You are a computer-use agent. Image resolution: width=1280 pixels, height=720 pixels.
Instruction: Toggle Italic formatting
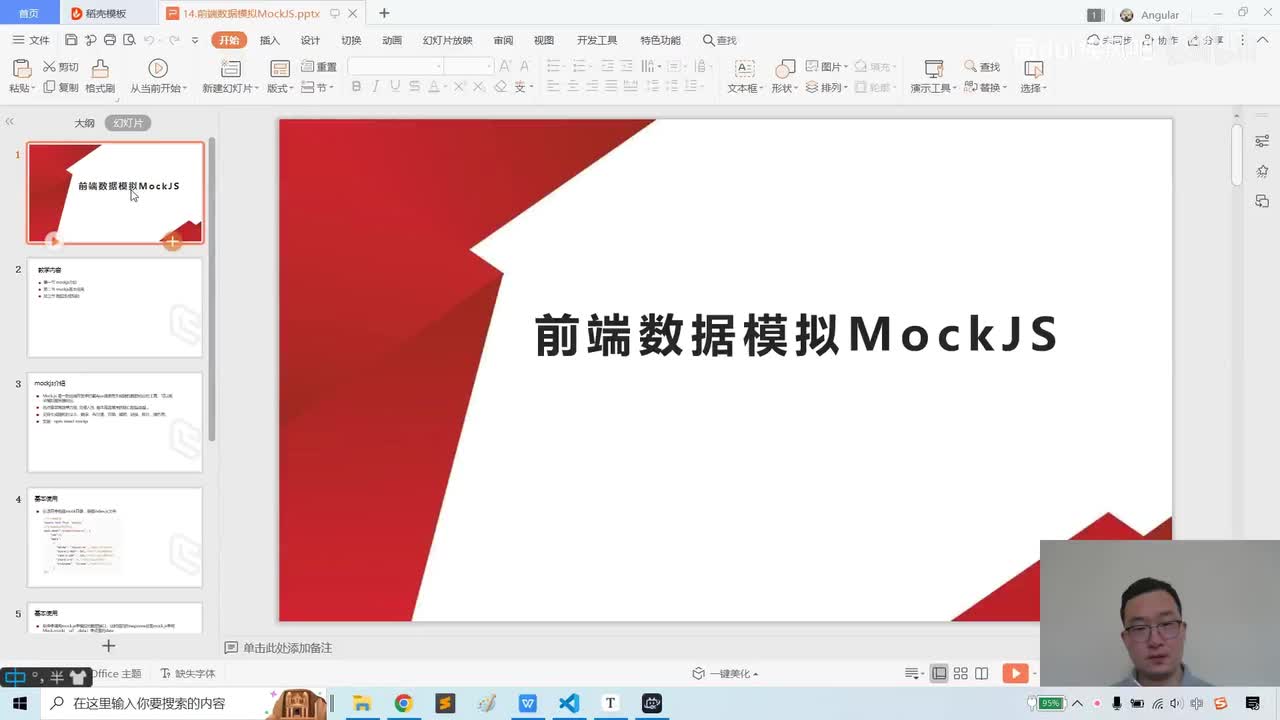click(375, 87)
